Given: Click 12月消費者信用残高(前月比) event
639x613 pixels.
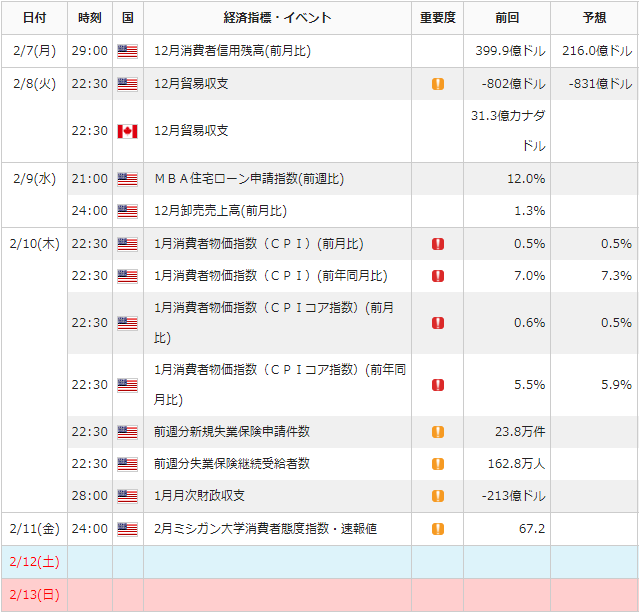Looking at the screenshot, I should pos(232,51).
